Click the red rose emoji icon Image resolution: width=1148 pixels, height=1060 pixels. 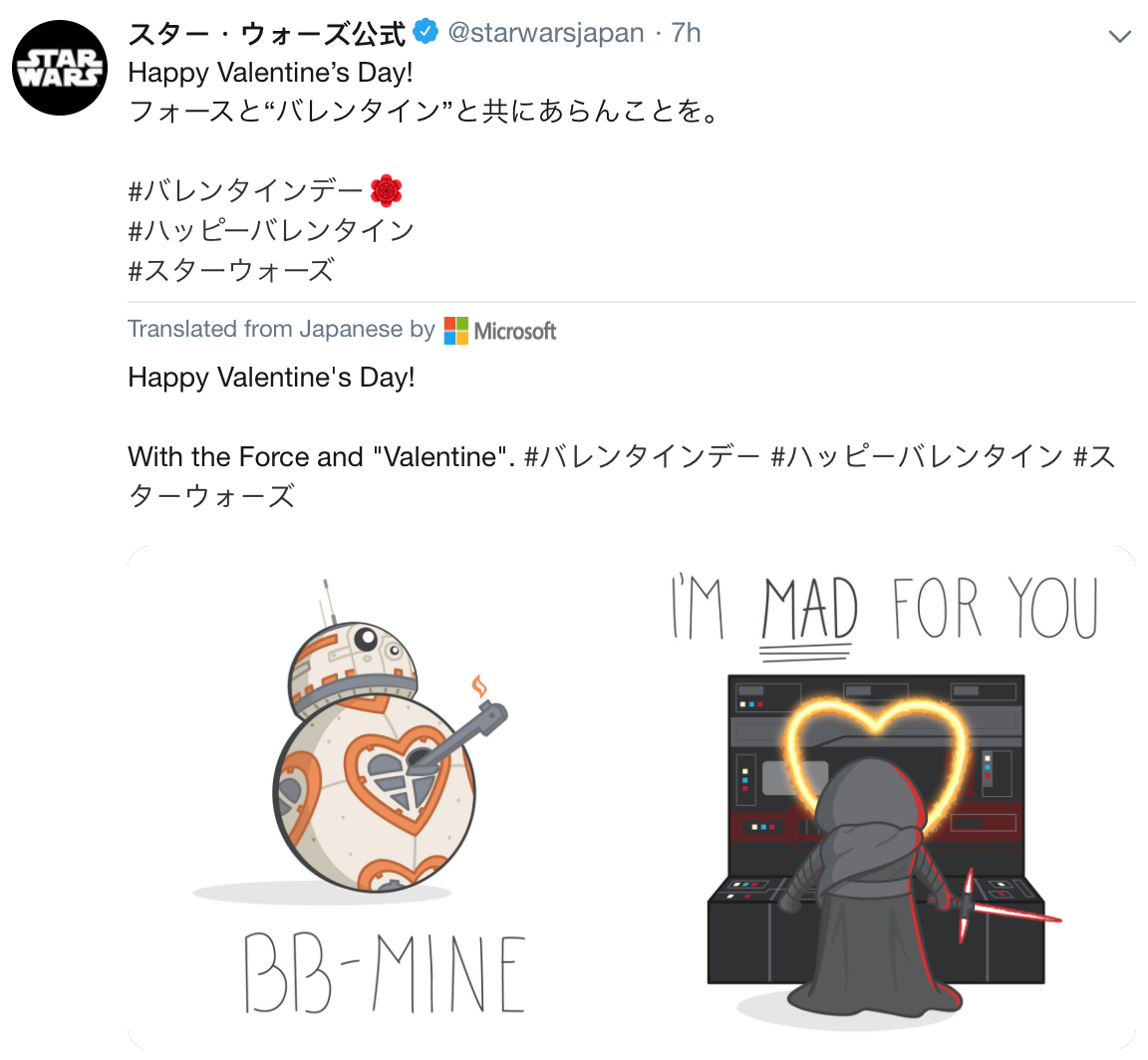tap(386, 191)
